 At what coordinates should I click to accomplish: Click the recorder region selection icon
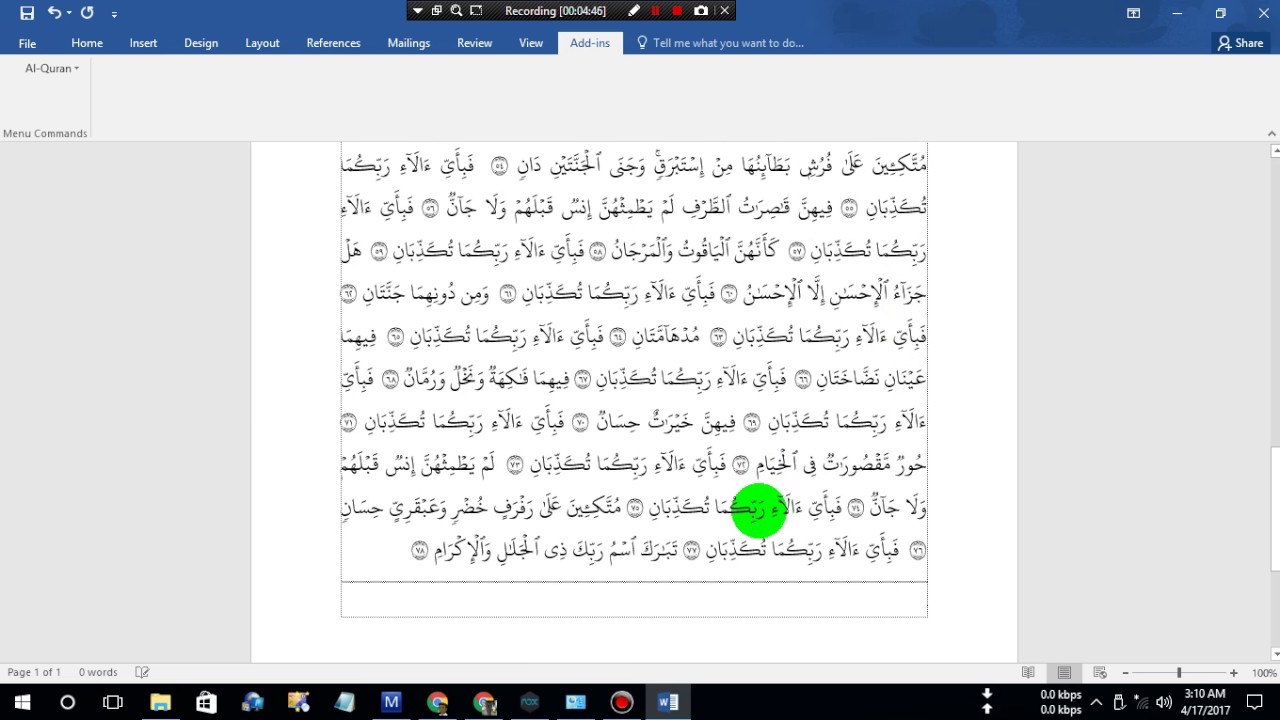click(x=476, y=11)
